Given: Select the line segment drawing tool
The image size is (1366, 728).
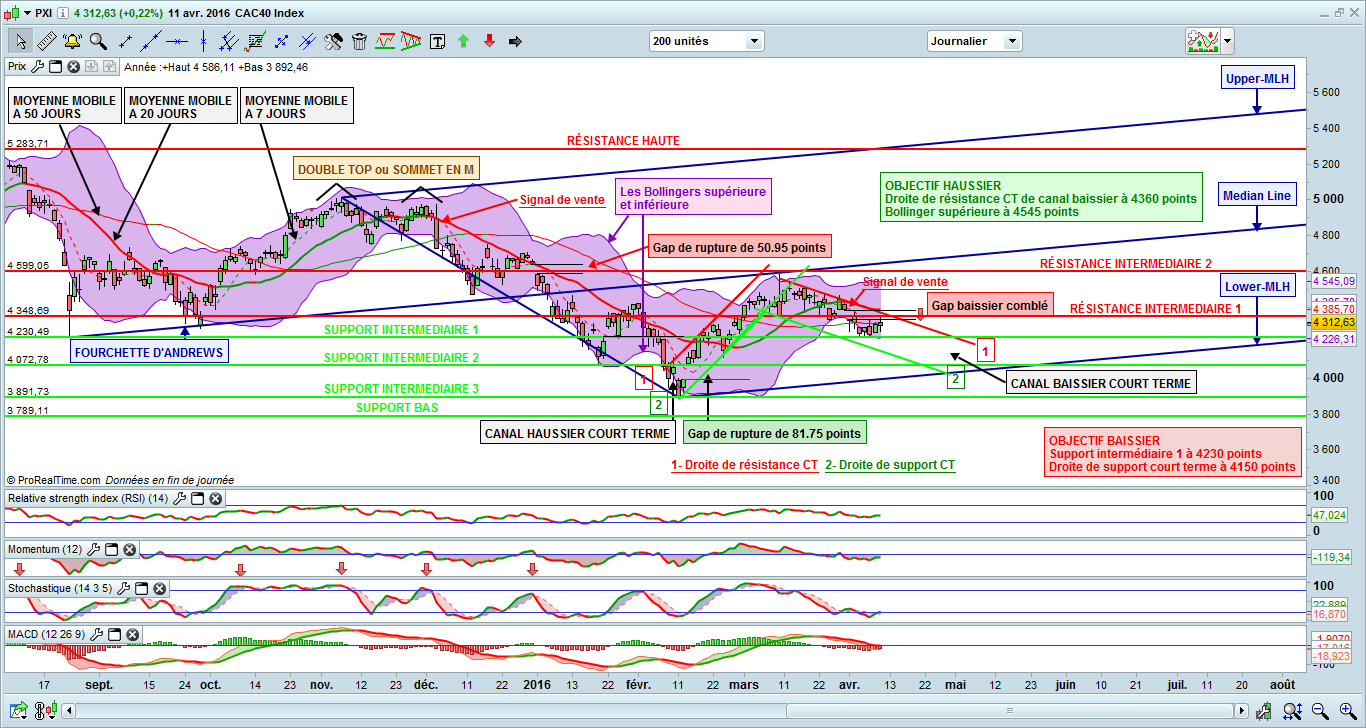Looking at the screenshot, I should pyautogui.click(x=126, y=41).
